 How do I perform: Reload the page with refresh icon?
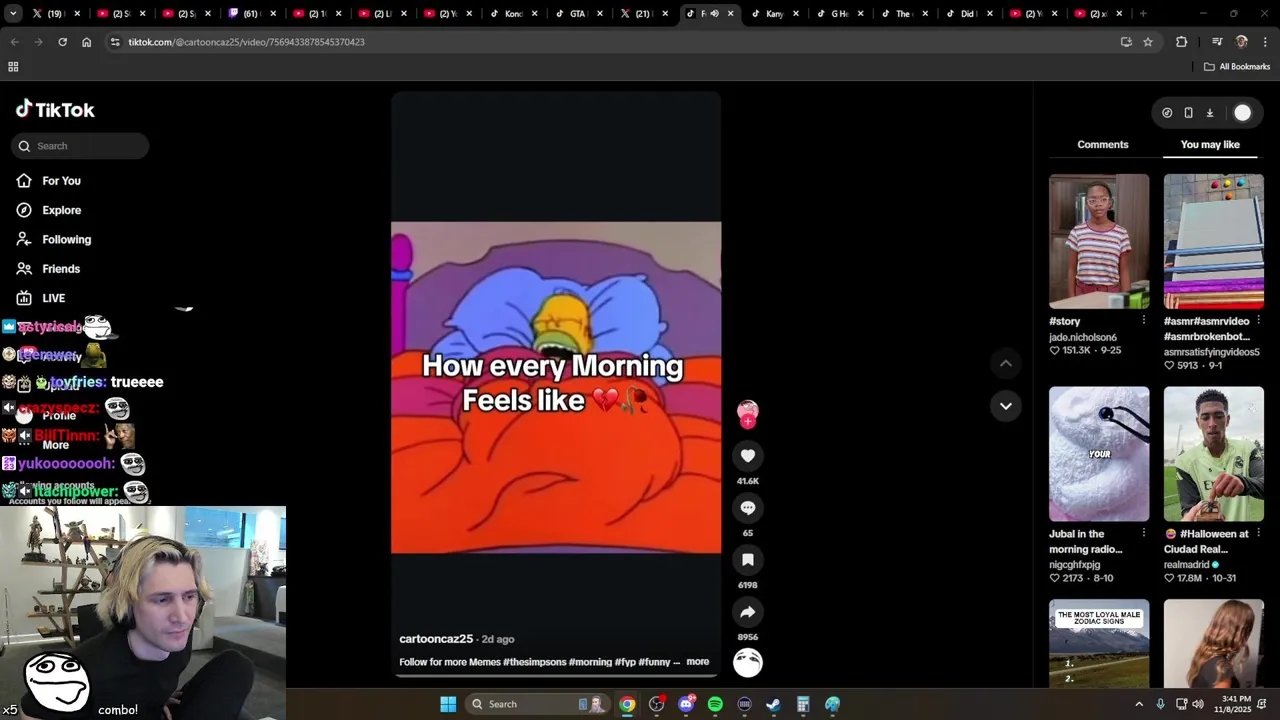pos(62,42)
